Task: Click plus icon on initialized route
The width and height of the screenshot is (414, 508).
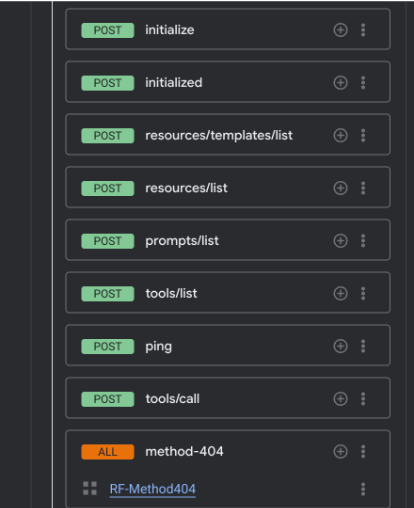Action: click(x=340, y=83)
